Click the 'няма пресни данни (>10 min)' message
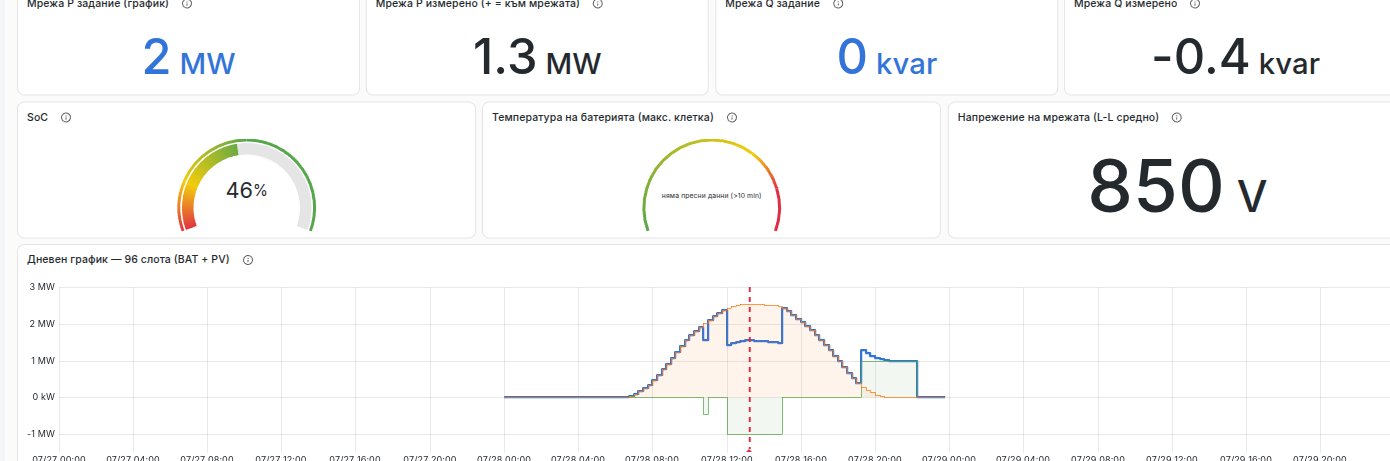 click(711, 196)
